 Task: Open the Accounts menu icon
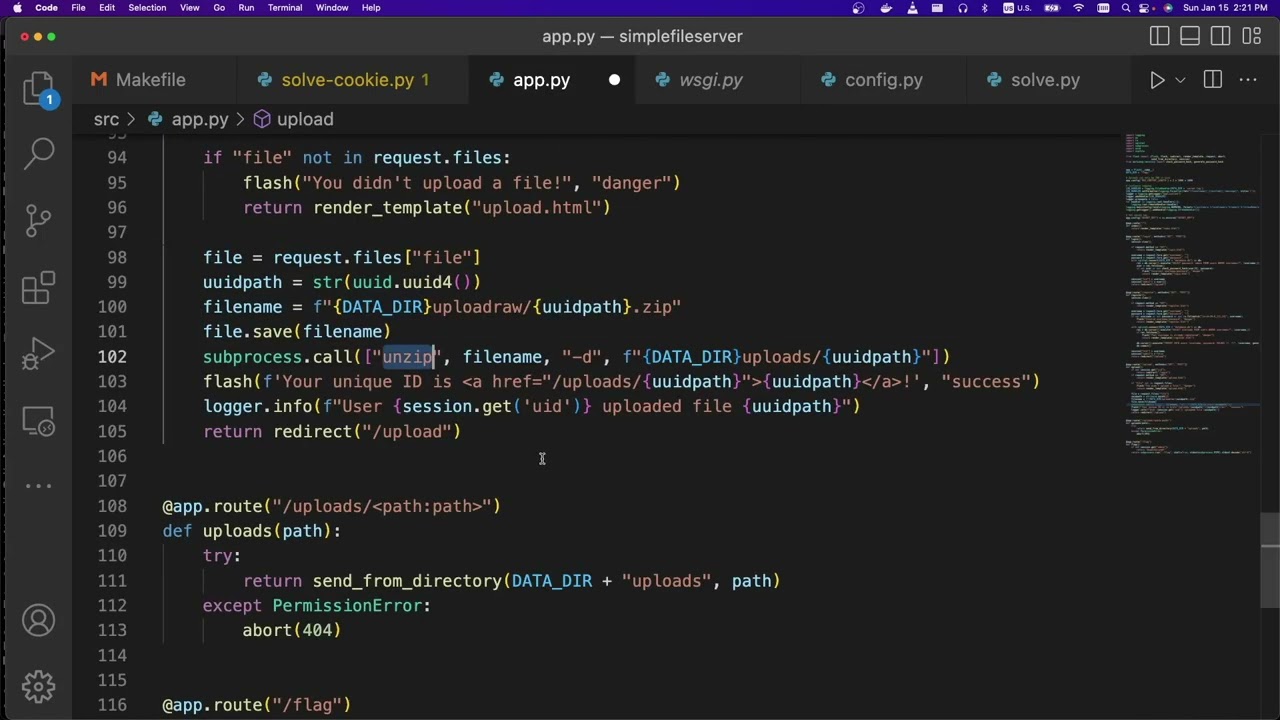coord(38,620)
